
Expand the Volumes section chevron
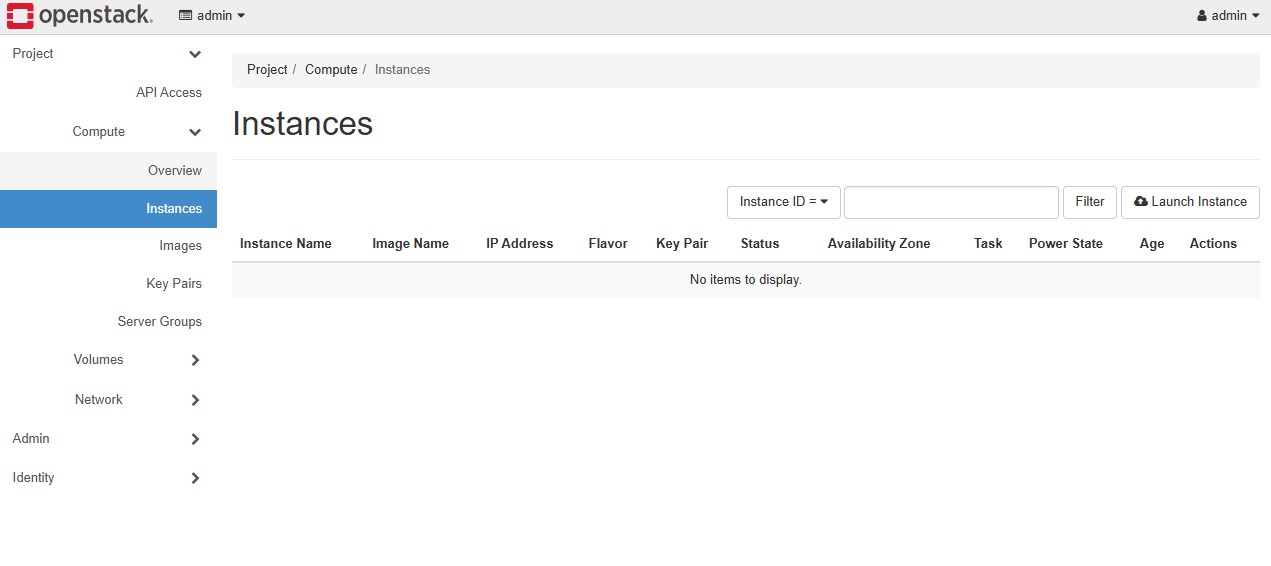(195, 360)
